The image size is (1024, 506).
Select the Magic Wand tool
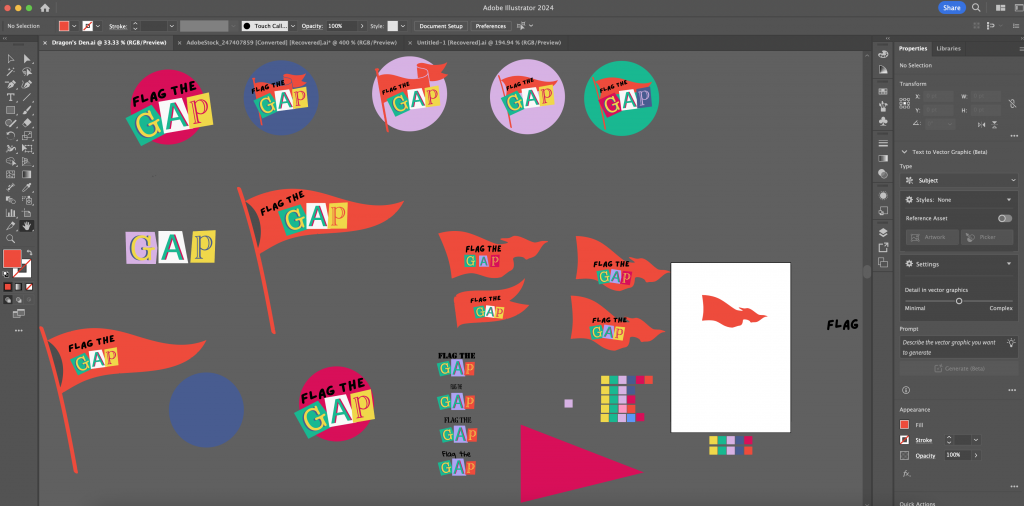[11, 72]
